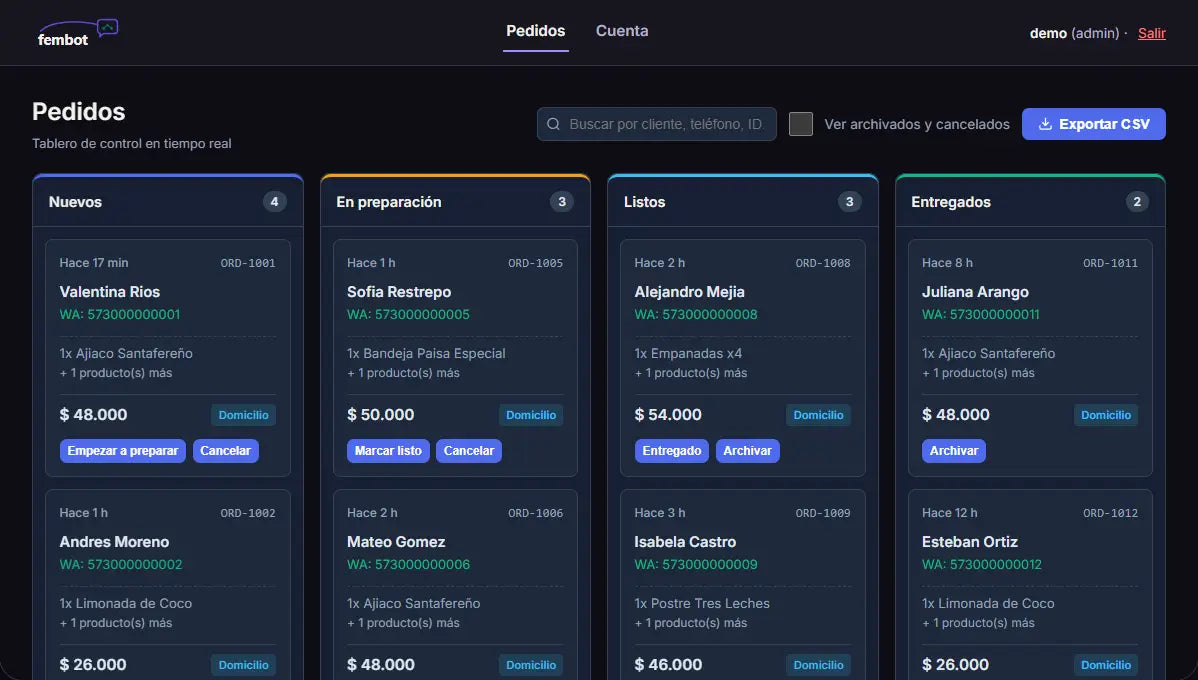Screen dimensions: 1198x680
Task: Click Hace 8 h timestamp
Action: 947,263
